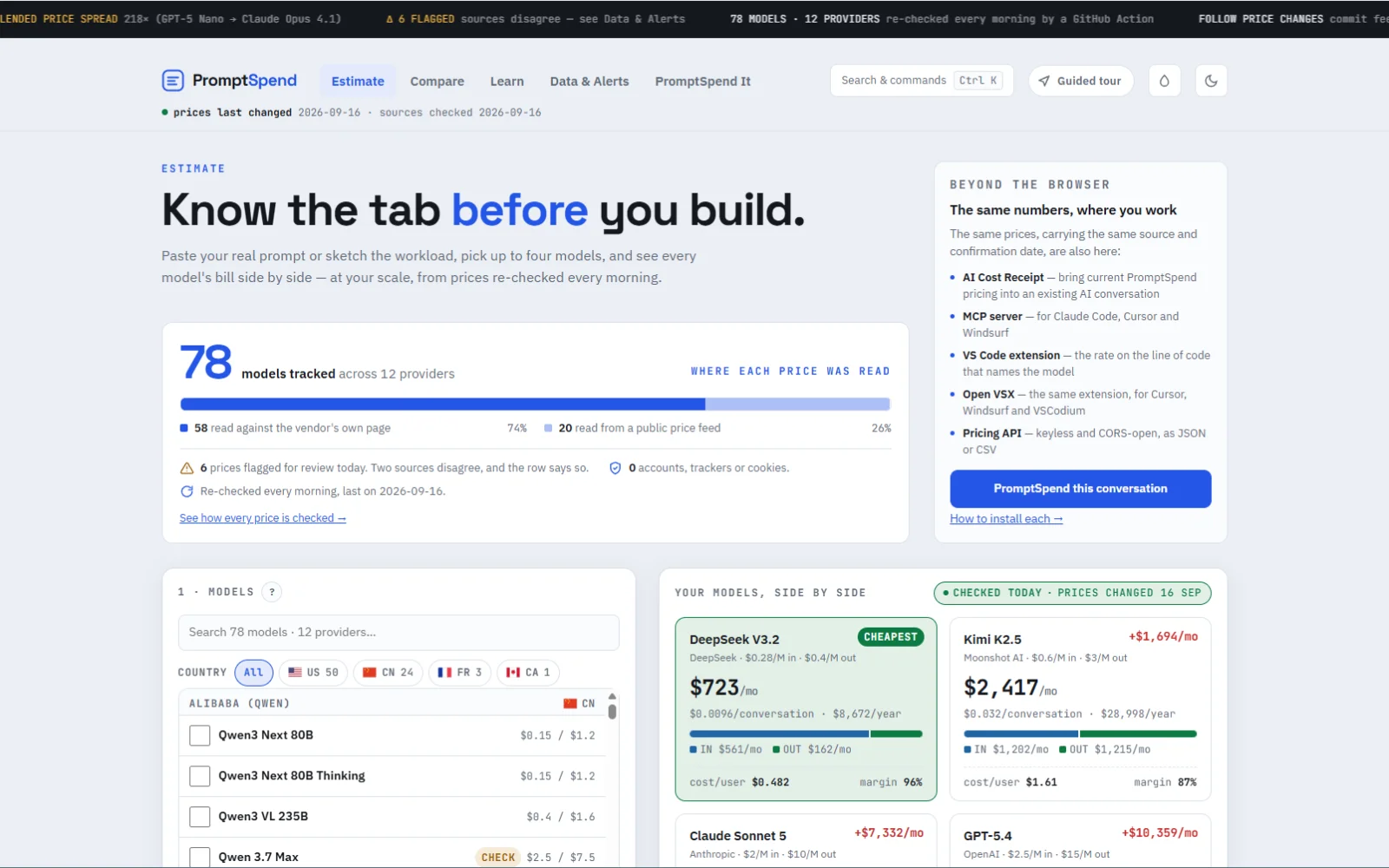Viewport: 1389px width, 868px height.
Task: Select the 'All' country filter chip
Action: (253, 673)
